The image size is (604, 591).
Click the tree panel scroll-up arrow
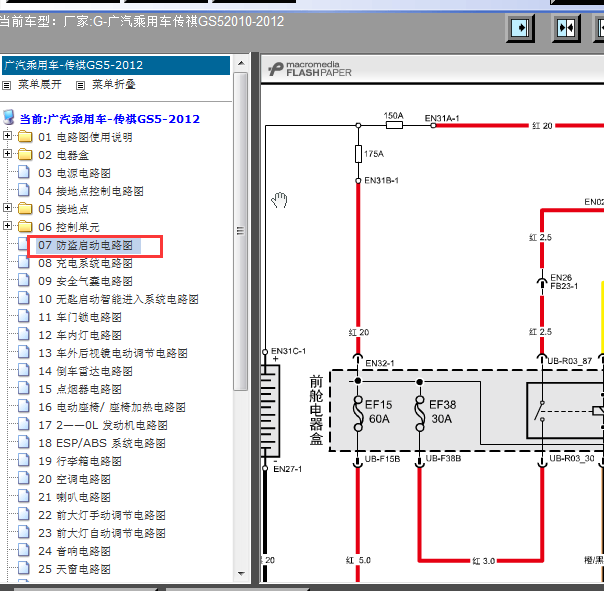pos(241,63)
